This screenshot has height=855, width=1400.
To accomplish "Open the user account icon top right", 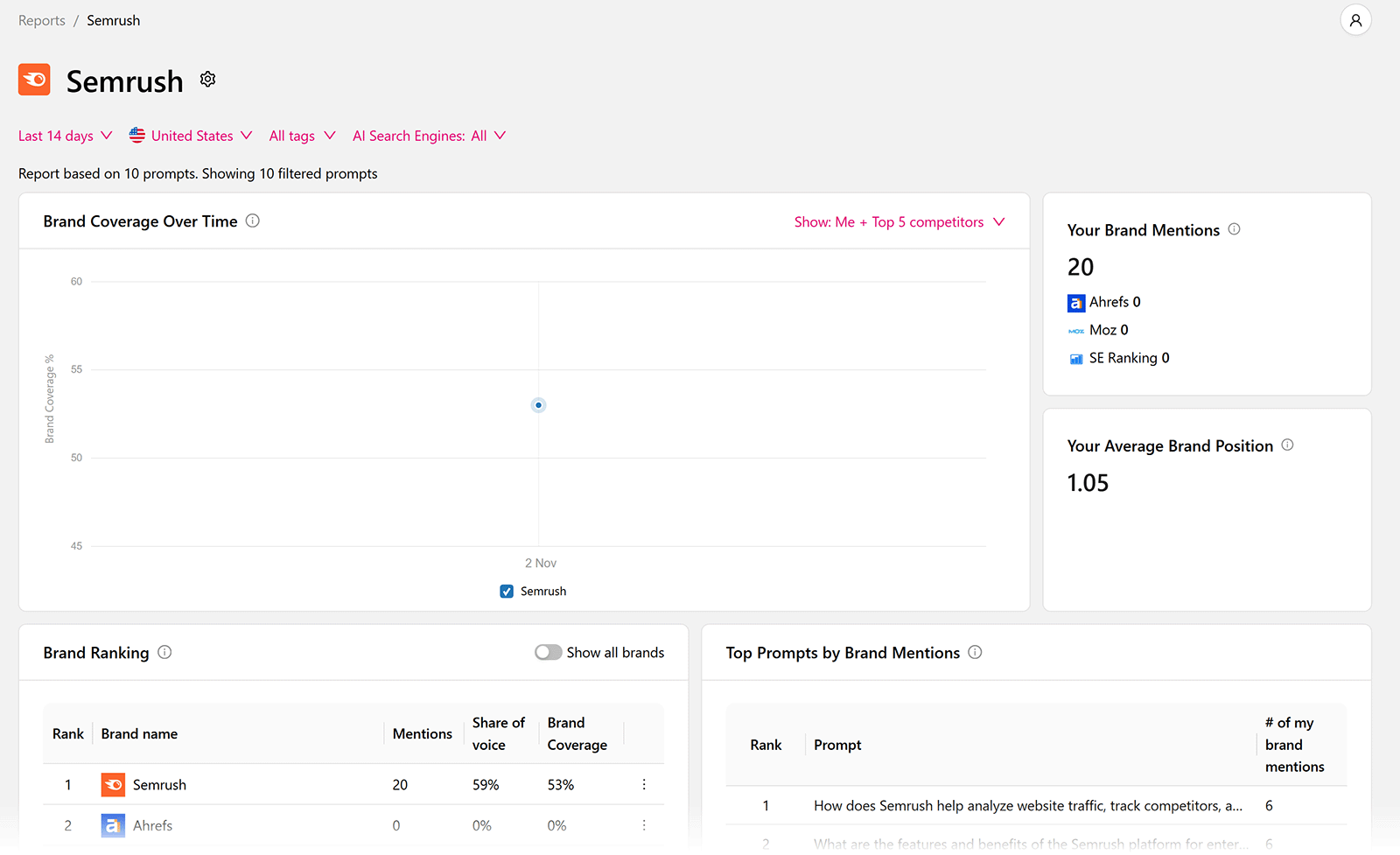I will pyautogui.click(x=1355, y=19).
